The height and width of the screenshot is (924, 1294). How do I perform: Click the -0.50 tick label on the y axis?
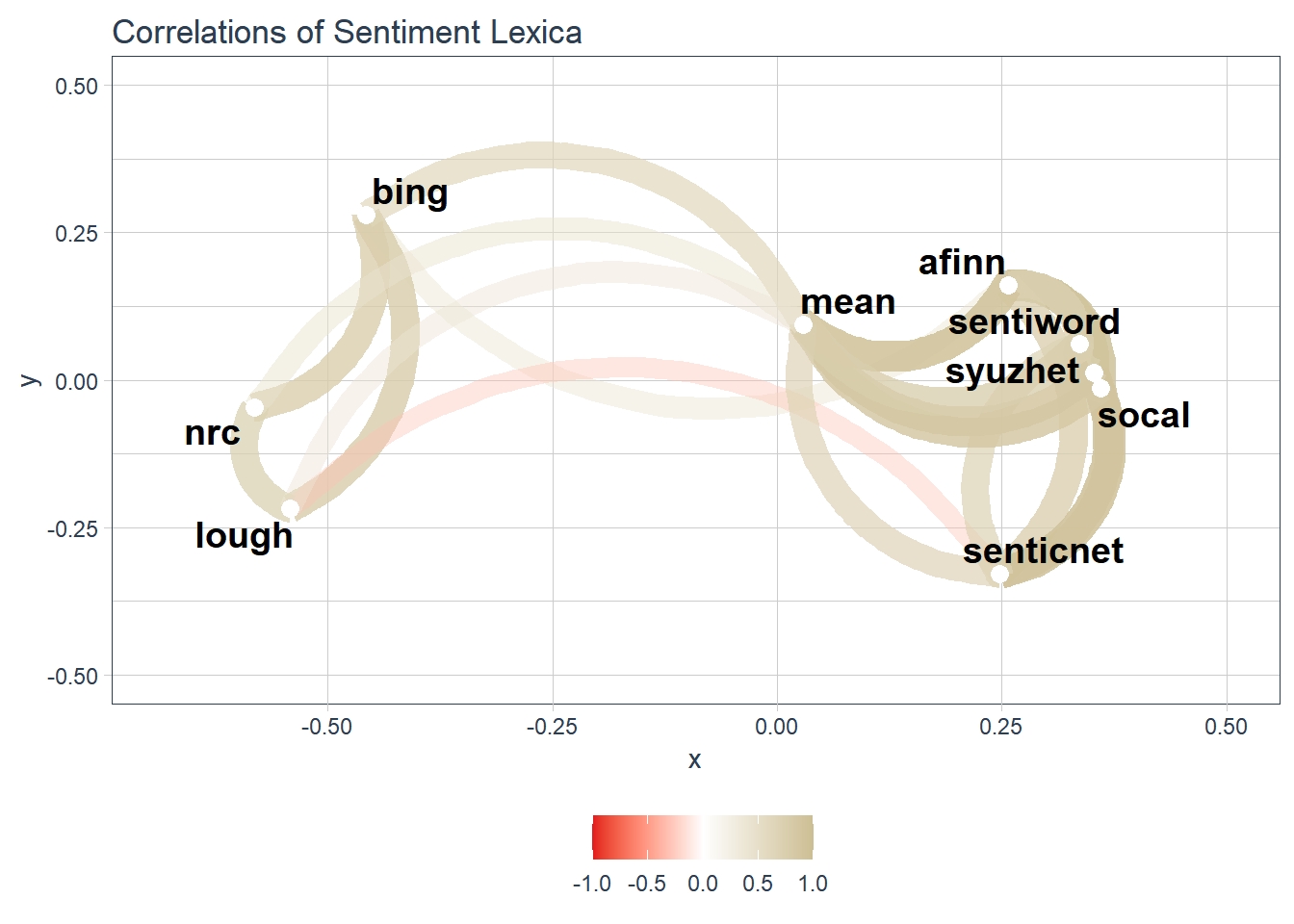[72, 677]
